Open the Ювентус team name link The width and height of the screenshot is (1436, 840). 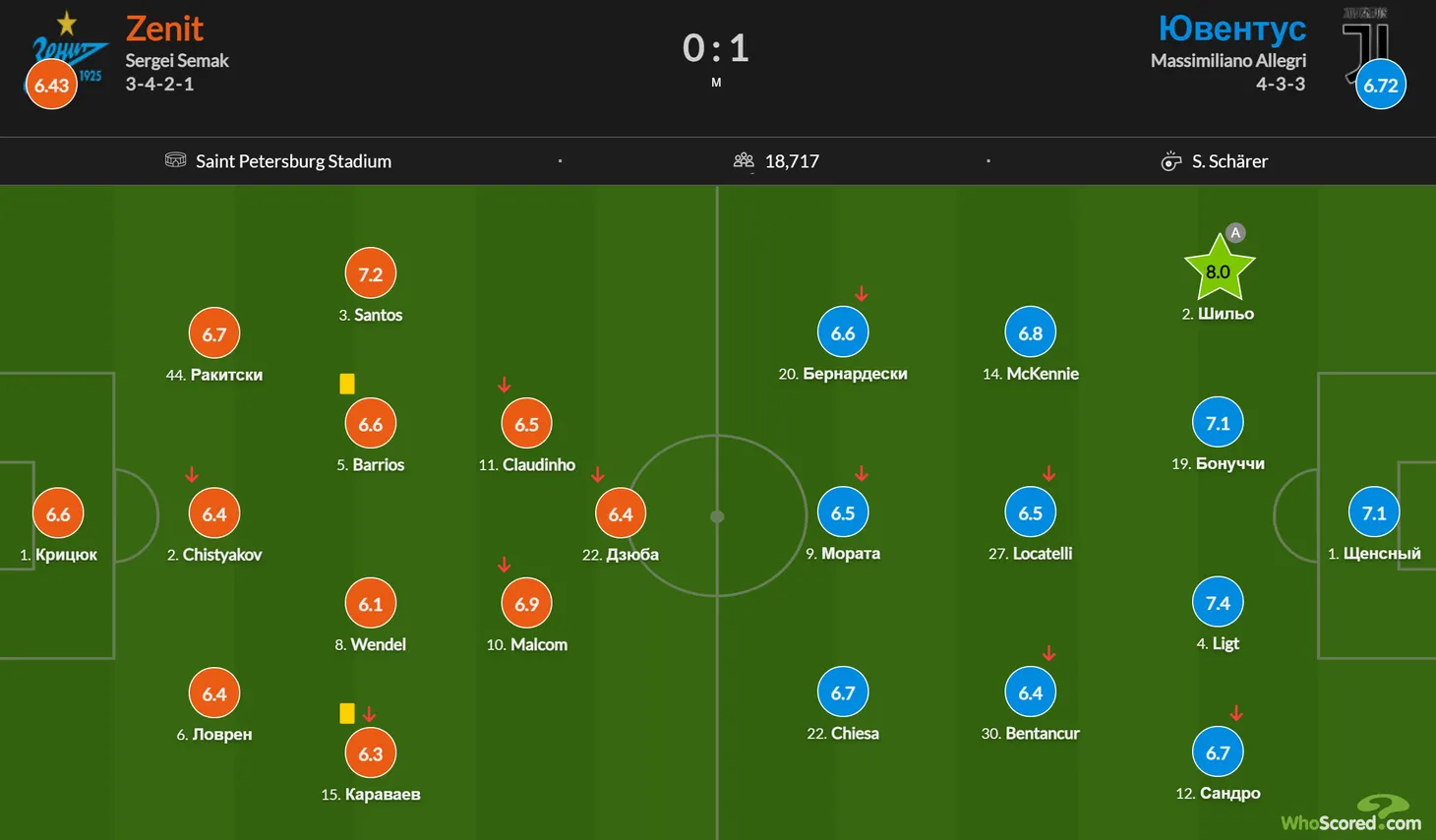pyautogui.click(x=1231, y=29)
